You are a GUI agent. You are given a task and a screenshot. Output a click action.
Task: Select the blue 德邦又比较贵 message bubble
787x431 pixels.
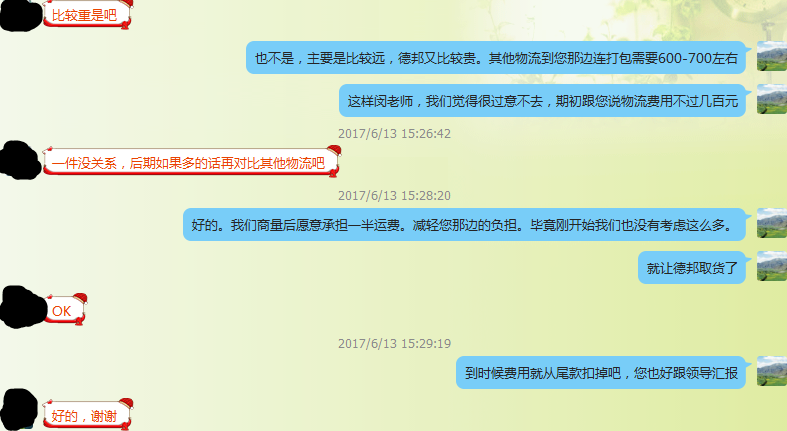click(x=496, y=58)
